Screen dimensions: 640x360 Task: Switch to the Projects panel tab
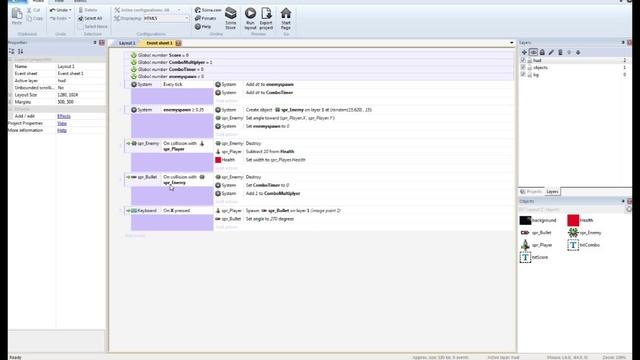(531, 191)
